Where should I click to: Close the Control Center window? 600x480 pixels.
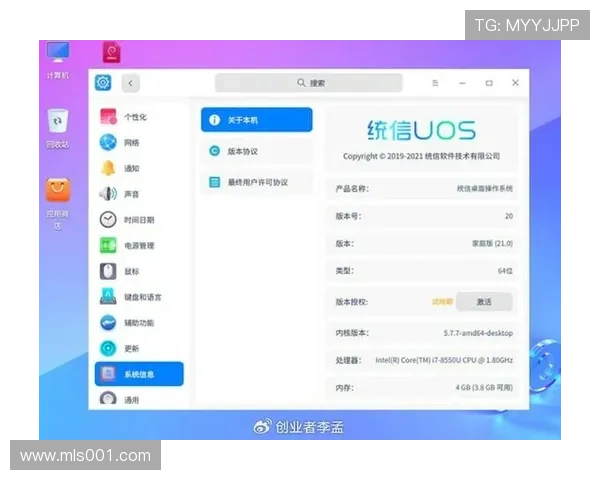pyautogui.click(x=515, y=83)
